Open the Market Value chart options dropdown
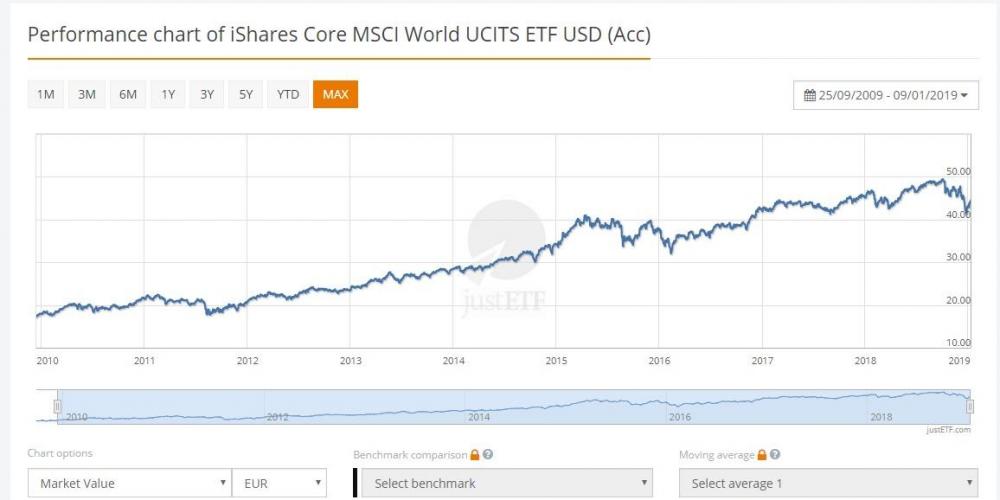Screen dimensions: 1000x500 (x=129, y=484)
